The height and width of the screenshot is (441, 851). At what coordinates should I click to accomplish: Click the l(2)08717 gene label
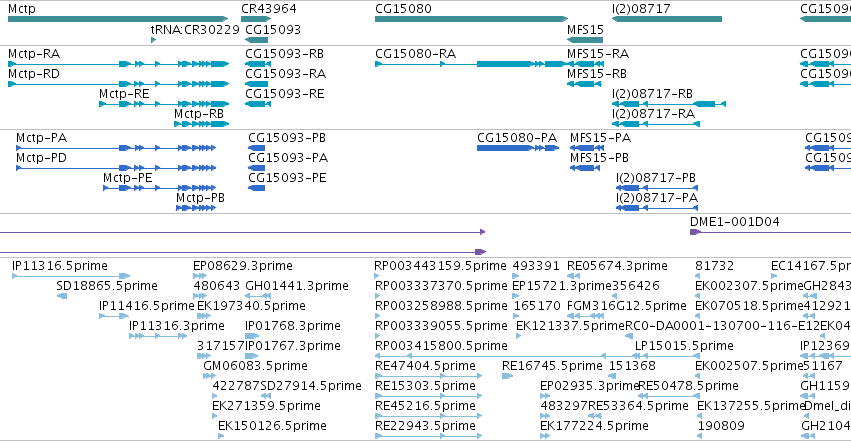pyautogui.click(x=641, y=9)
